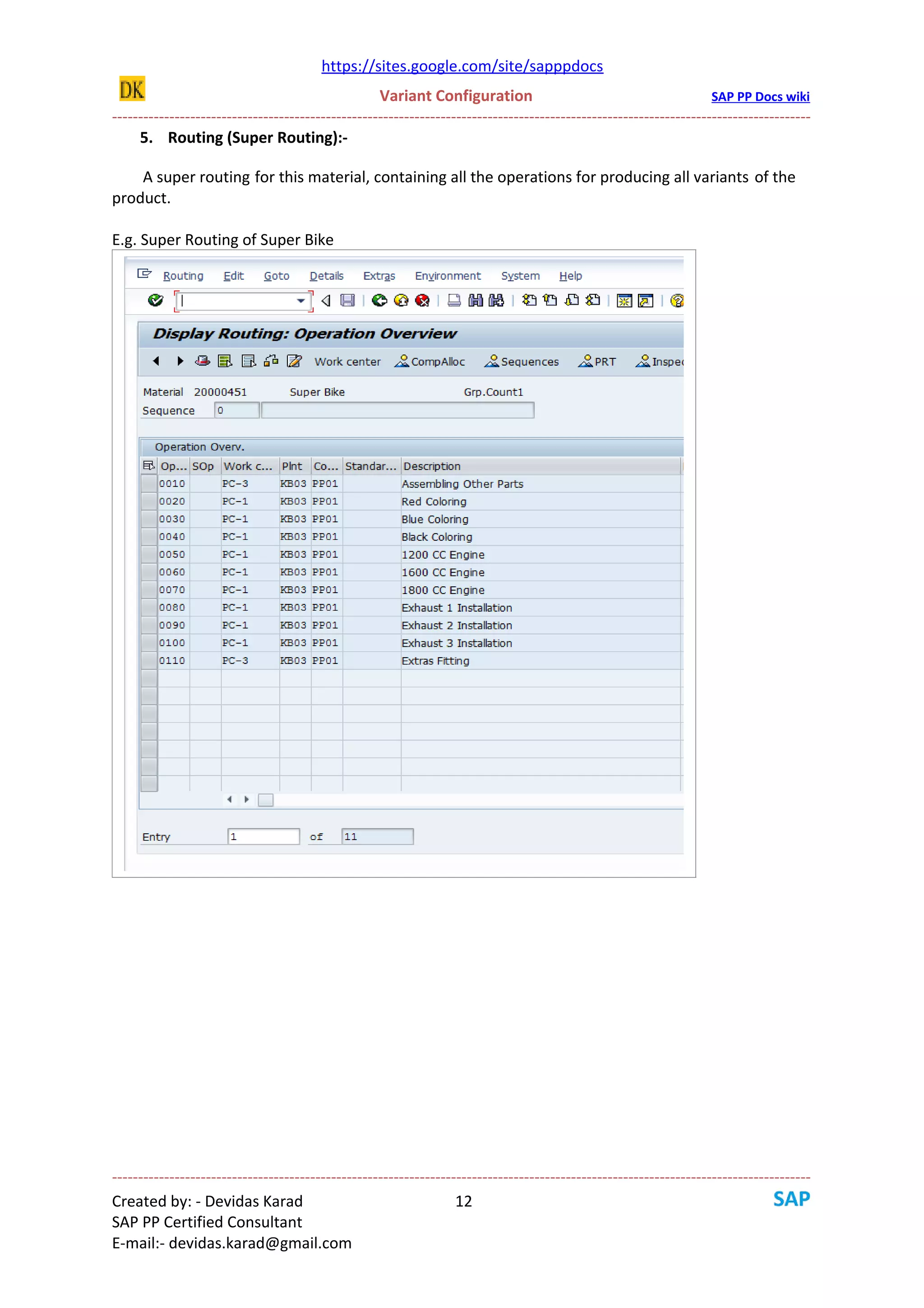Screen dimensions: 924x1308
Task: Open the Goto menu
Action: (x=277, y=276)
